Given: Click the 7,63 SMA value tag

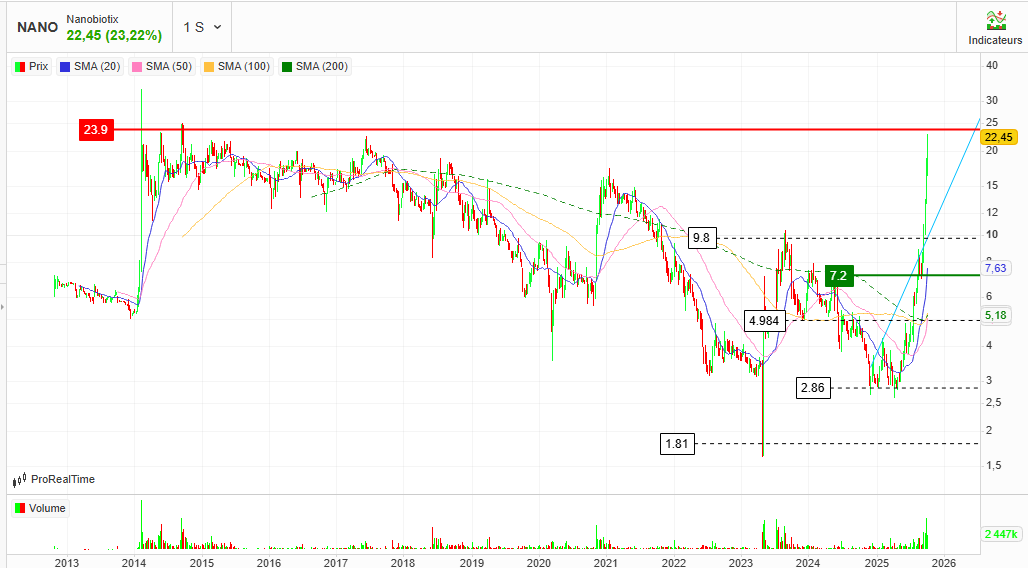Looking at the screenshot, I should click(x=995, y=268).
